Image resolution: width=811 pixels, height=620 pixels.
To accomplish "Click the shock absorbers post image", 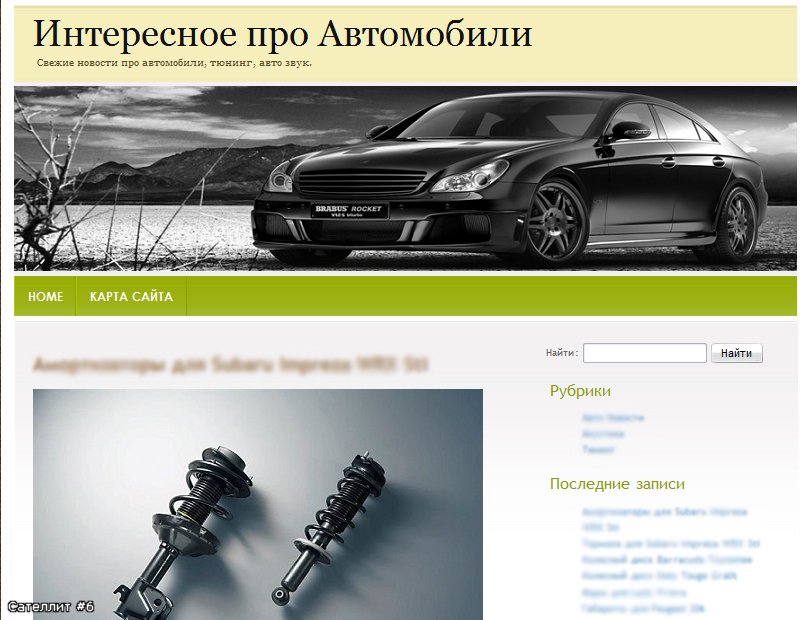I will (x=258, y=504).
